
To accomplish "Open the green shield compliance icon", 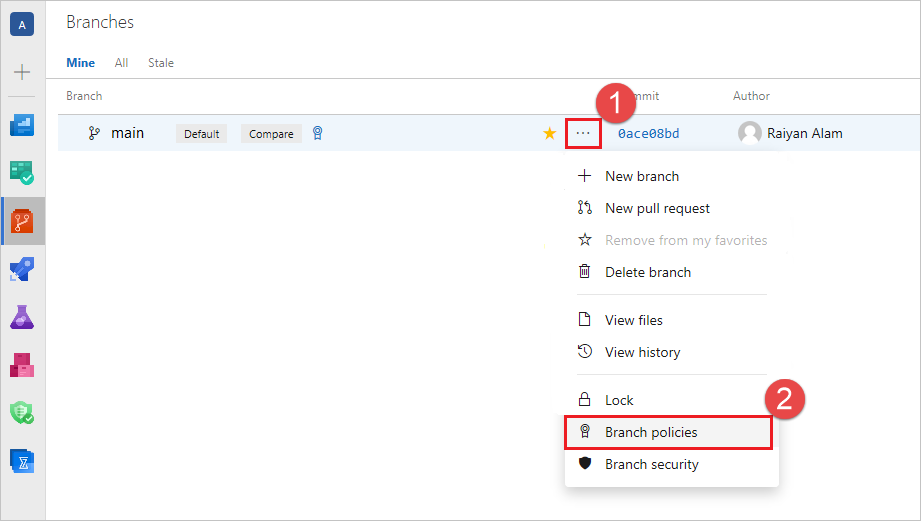I will tap(22, 413).
